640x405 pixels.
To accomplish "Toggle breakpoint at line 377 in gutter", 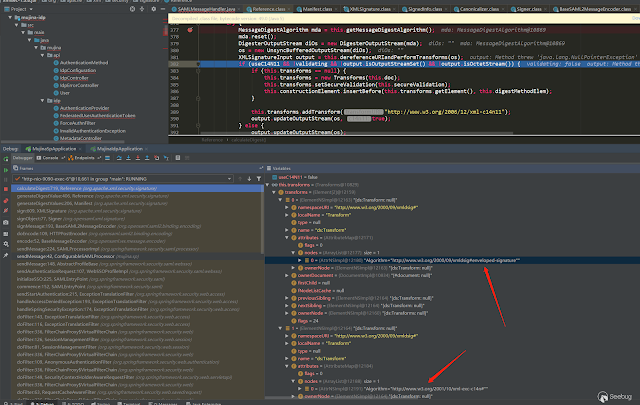I will click(190, 30).
